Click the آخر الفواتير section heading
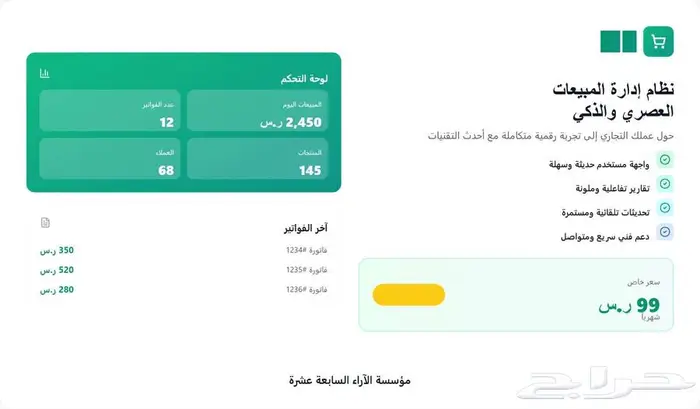 point(306,228)
